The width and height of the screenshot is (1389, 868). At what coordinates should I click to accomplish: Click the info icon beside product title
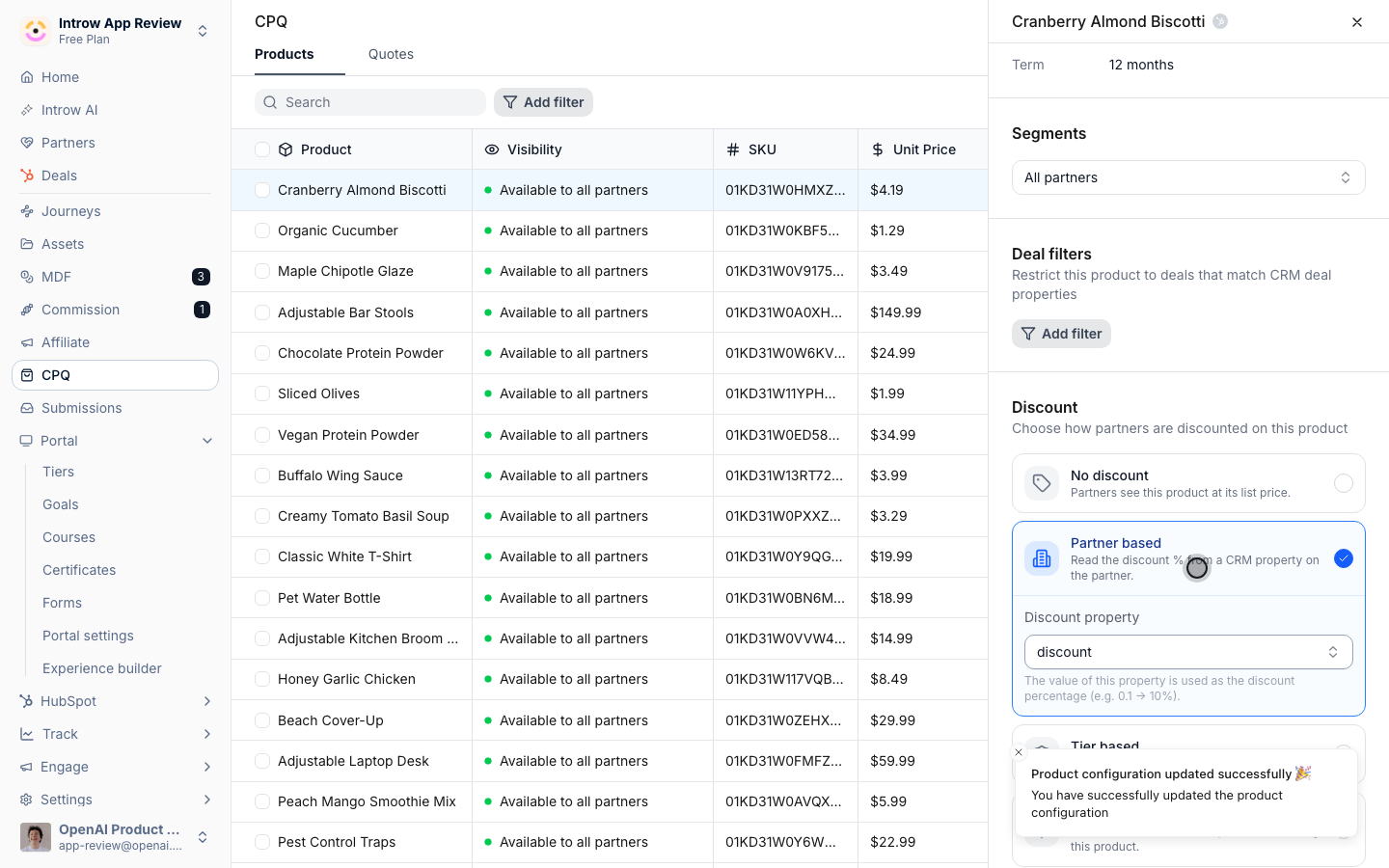point(1220,21)
